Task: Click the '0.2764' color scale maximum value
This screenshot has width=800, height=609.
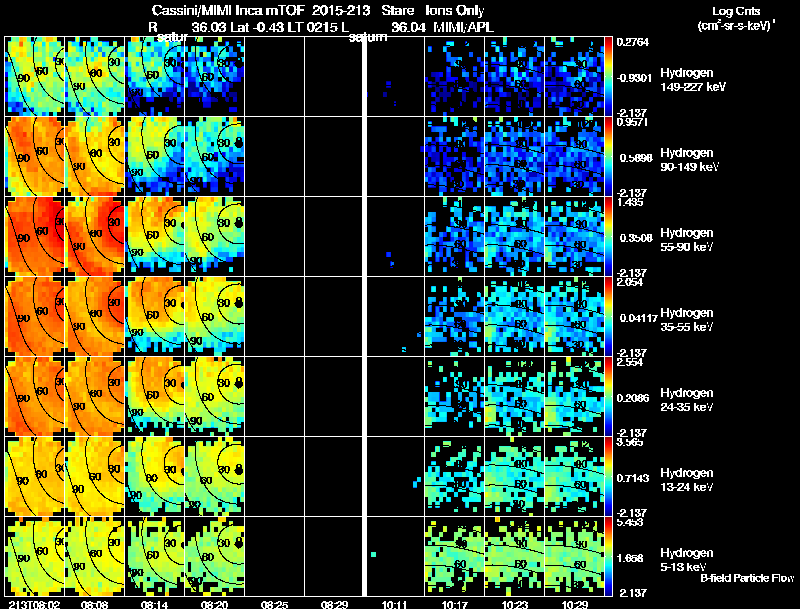Action: tap(633, 42)
